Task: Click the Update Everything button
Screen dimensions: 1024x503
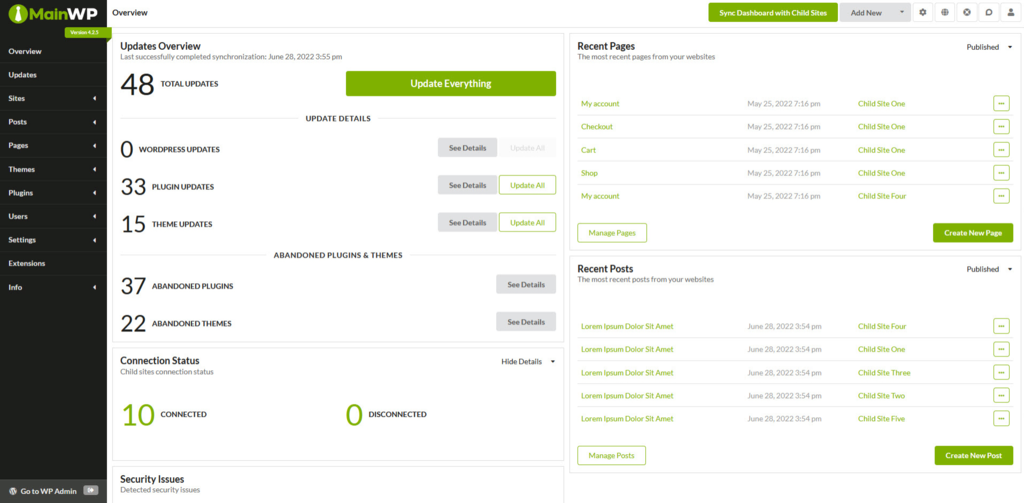Action: tap(450, 84)
